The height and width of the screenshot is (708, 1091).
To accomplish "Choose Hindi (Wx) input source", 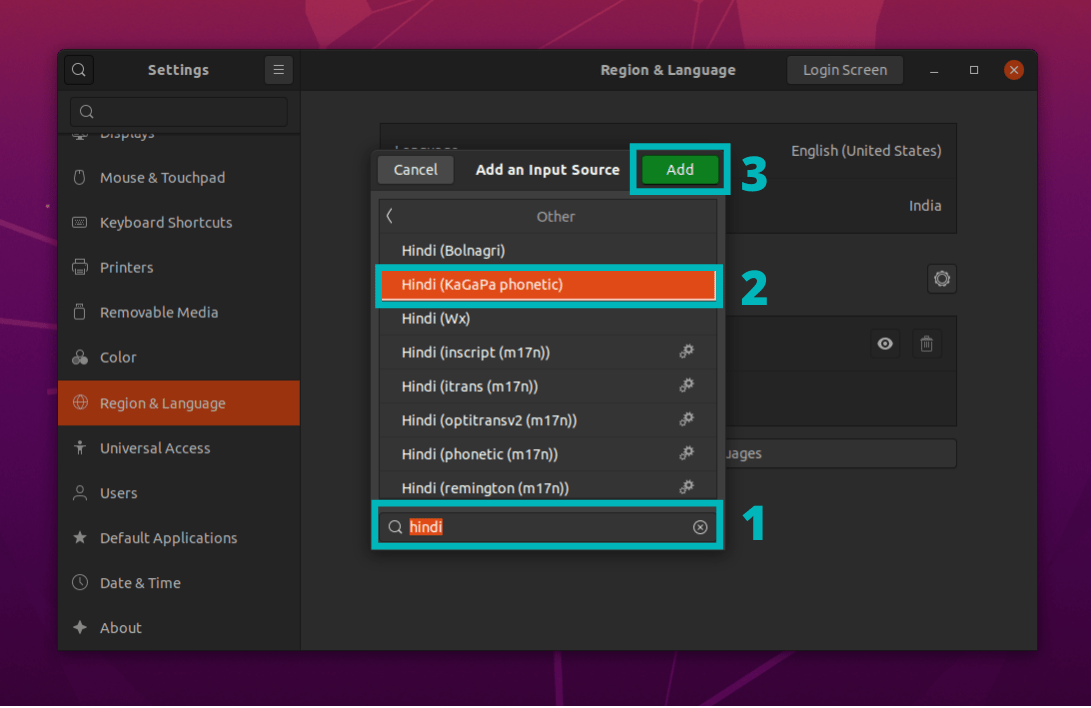I will (547, 319).
